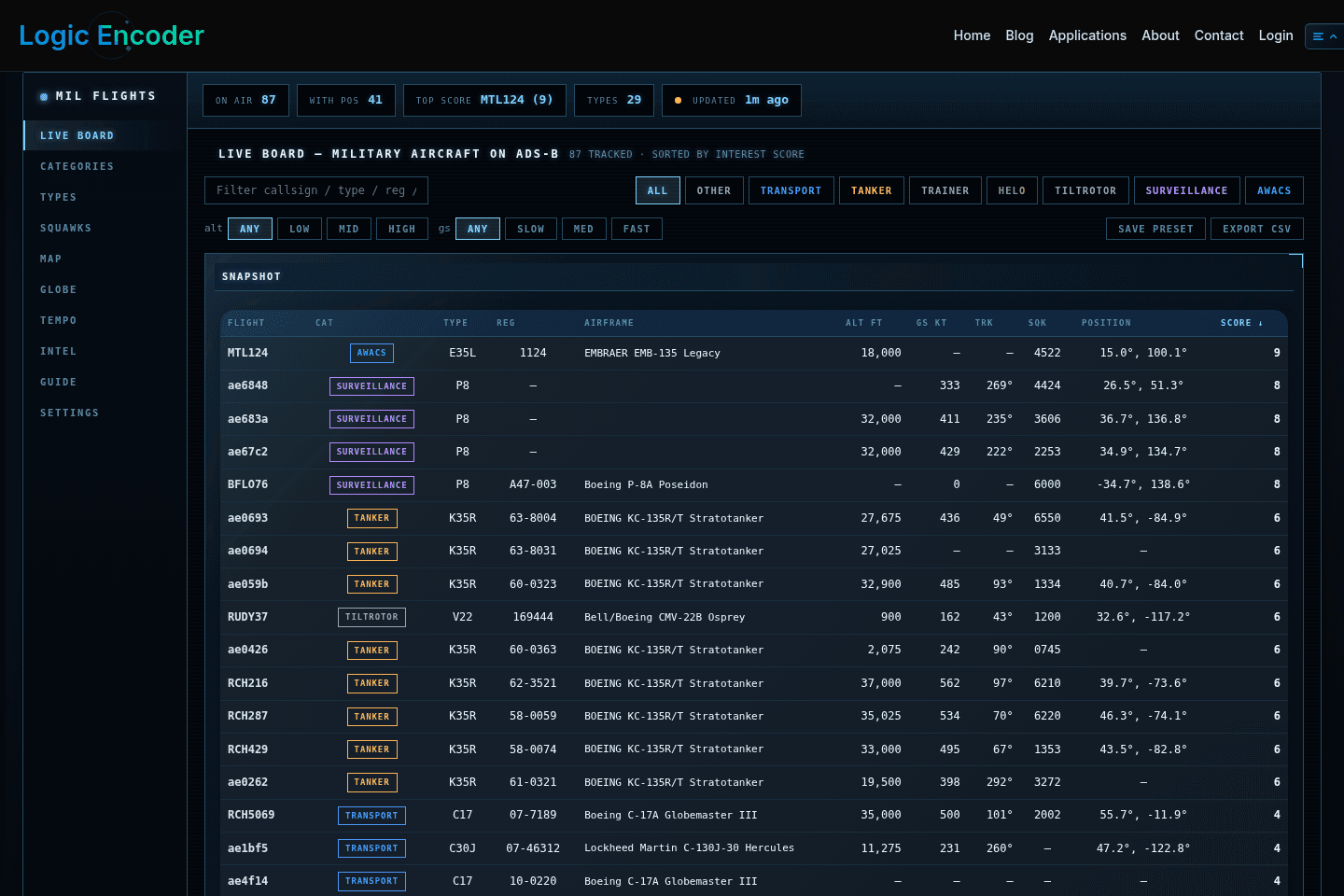Click the SAVE PRESET button

click(x=1155, y=229)
